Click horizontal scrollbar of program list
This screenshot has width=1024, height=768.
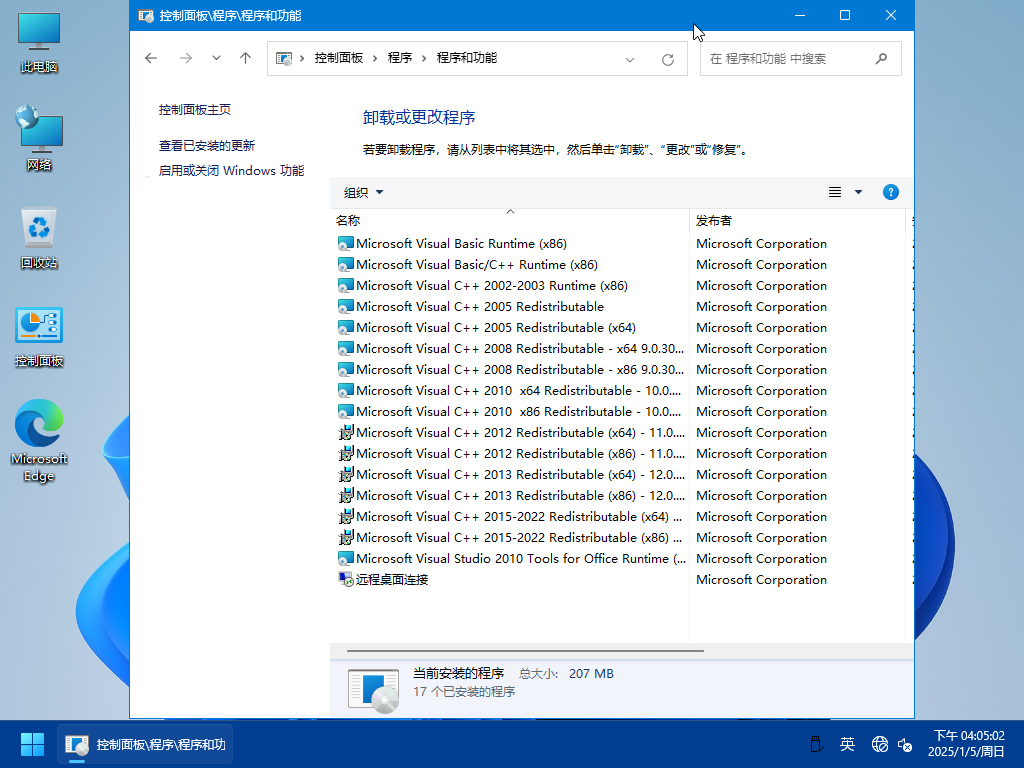525,650
